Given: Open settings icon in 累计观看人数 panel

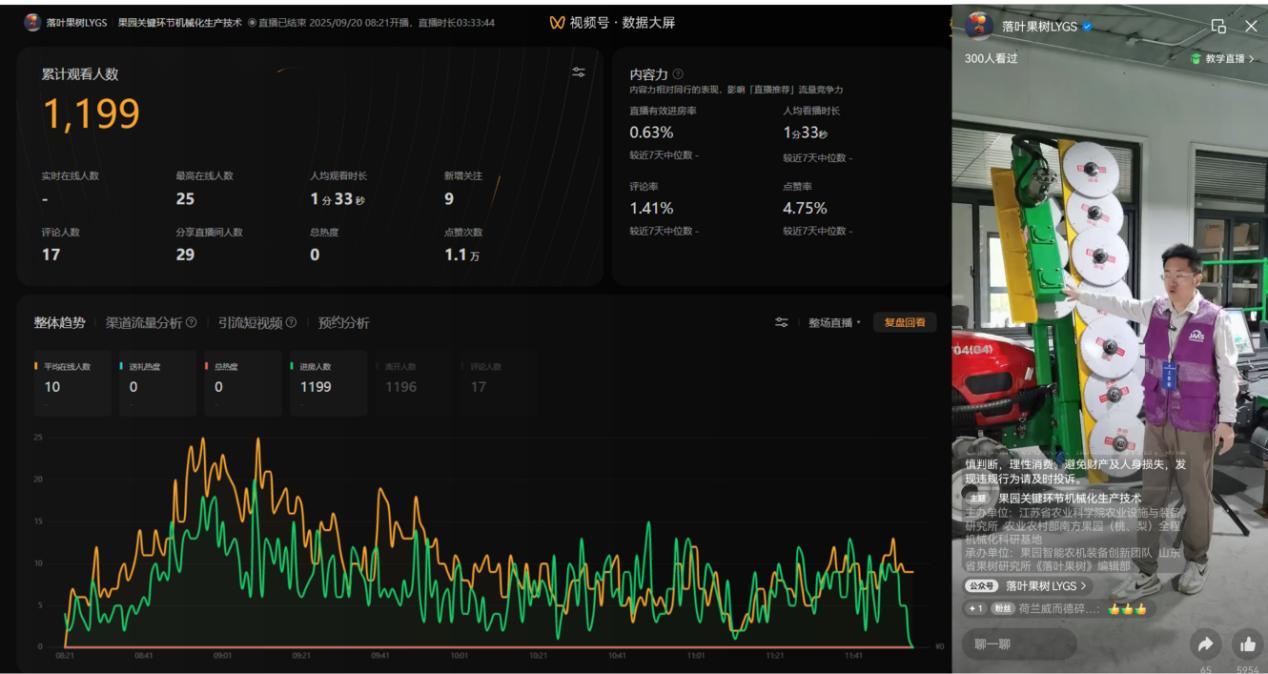Looking at the screenshot, I should point(578,72).
